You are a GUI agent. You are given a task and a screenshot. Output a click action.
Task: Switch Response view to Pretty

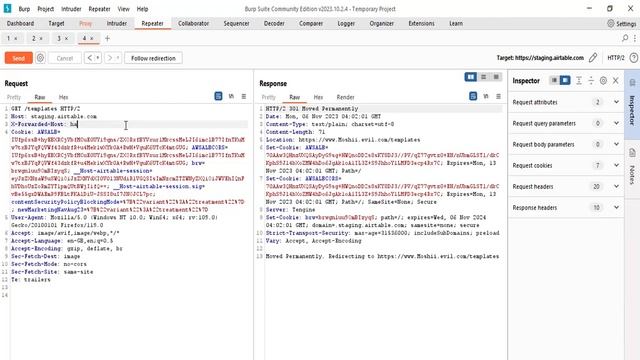pos(268,97)
